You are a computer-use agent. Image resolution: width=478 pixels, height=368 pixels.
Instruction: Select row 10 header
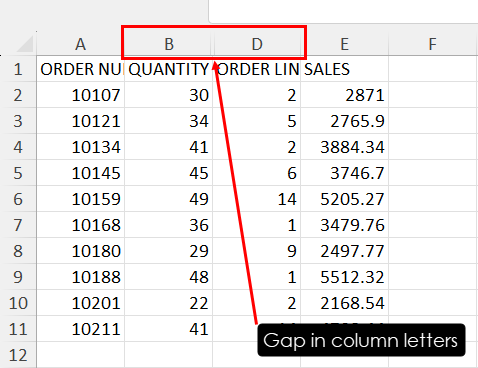click(18, 303)
